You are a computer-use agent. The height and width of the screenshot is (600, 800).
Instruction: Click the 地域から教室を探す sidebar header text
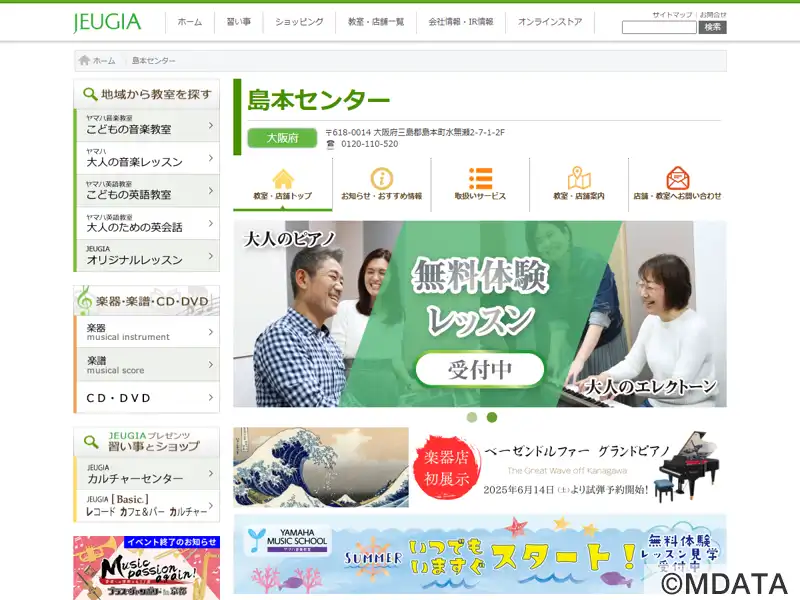coord(156,94)
